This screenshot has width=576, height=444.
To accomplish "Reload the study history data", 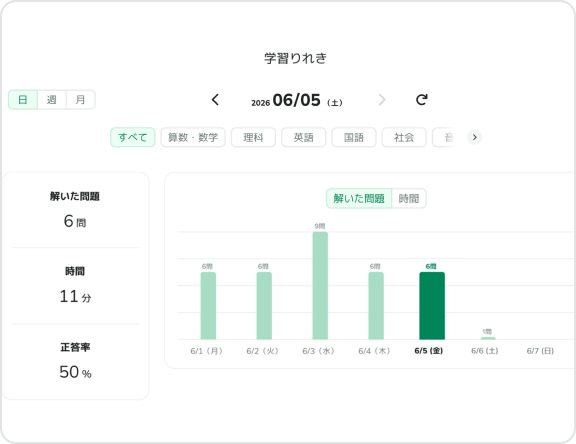I will [x=422, y=100].
